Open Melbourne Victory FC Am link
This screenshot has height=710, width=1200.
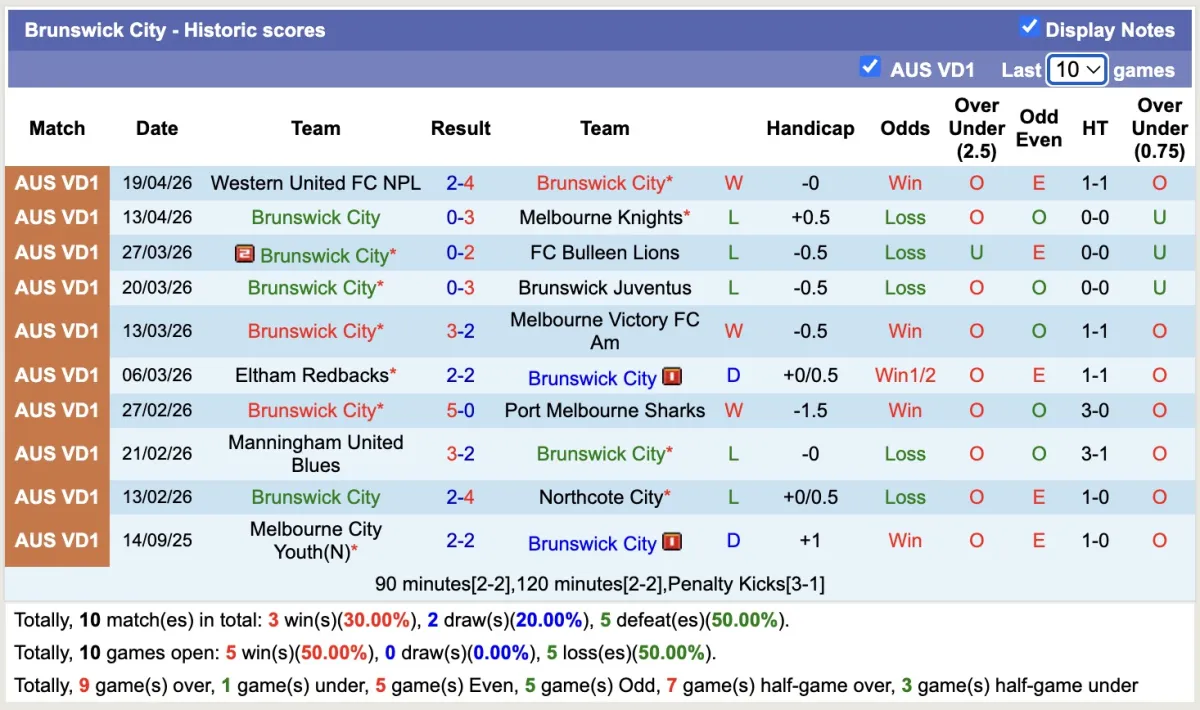point(605,331)
